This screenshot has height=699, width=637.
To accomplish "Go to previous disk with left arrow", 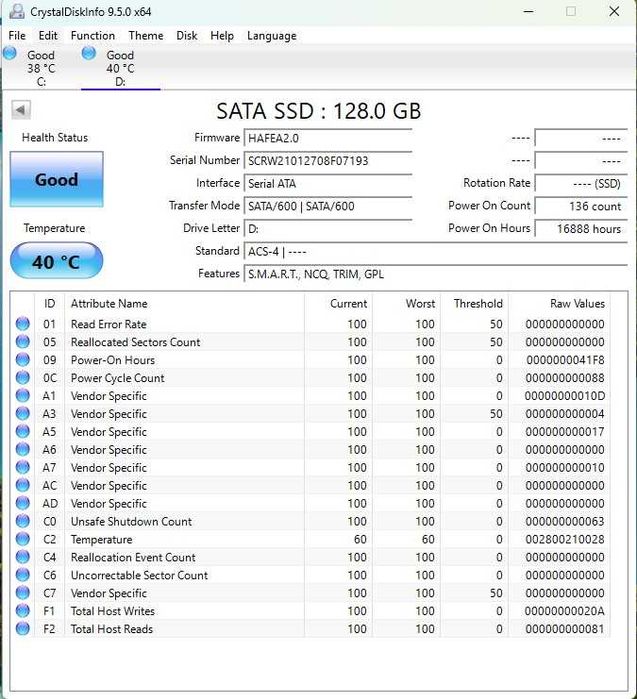I will 21,110.
